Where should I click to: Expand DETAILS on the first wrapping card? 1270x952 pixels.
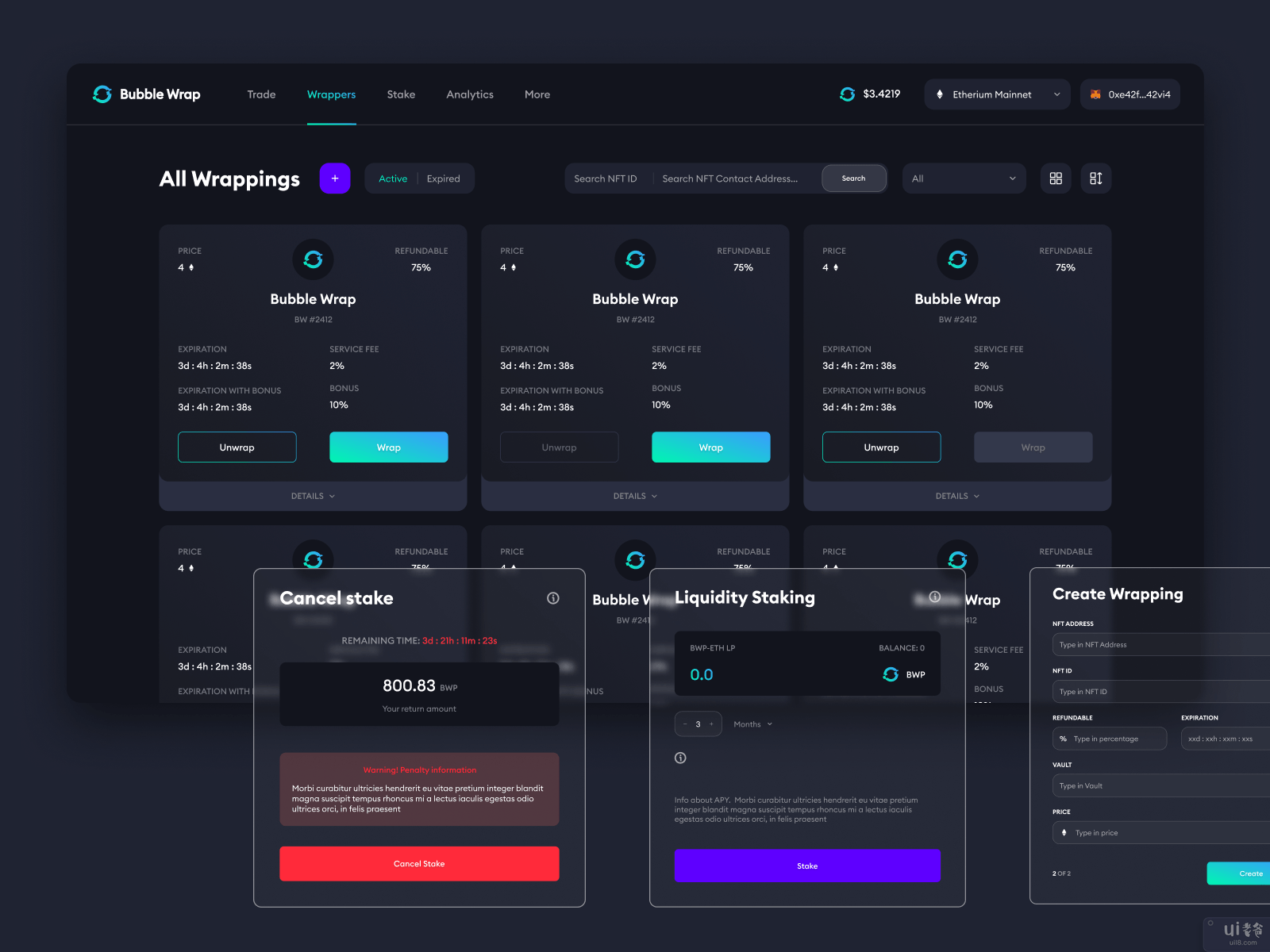pos(313,496)
